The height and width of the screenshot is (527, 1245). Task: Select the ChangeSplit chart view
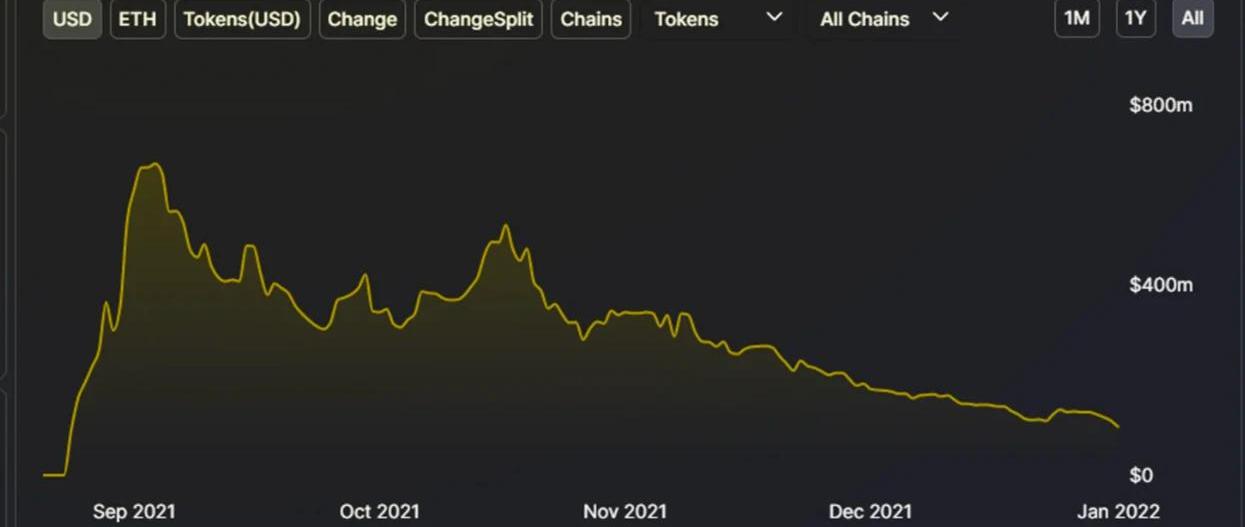(x=478, y=19)
